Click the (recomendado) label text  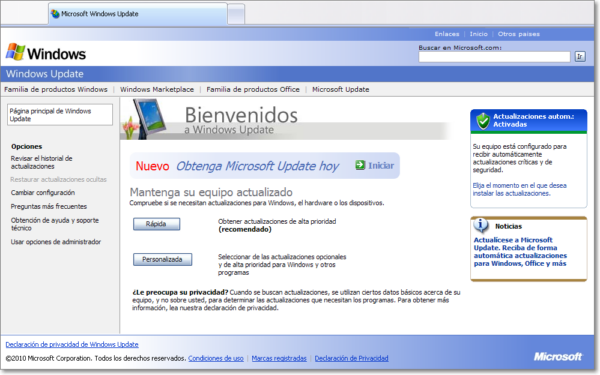coord(245,229)
